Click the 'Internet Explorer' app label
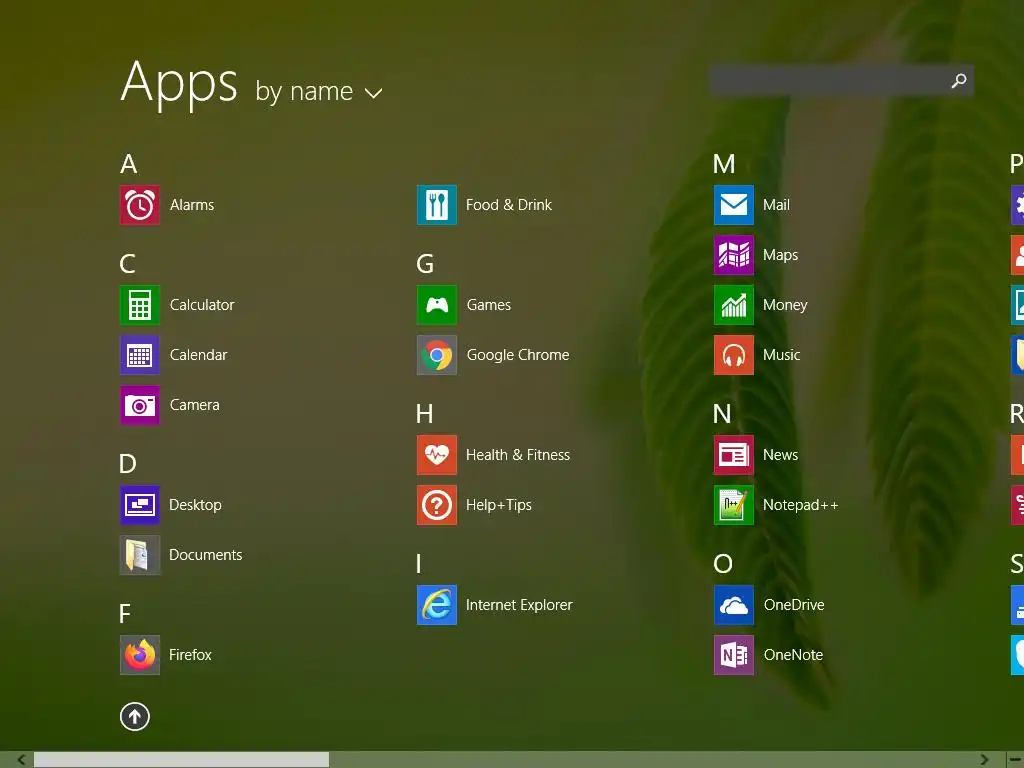The height and width of the screenshot is (768, 1024). [519, 605]
